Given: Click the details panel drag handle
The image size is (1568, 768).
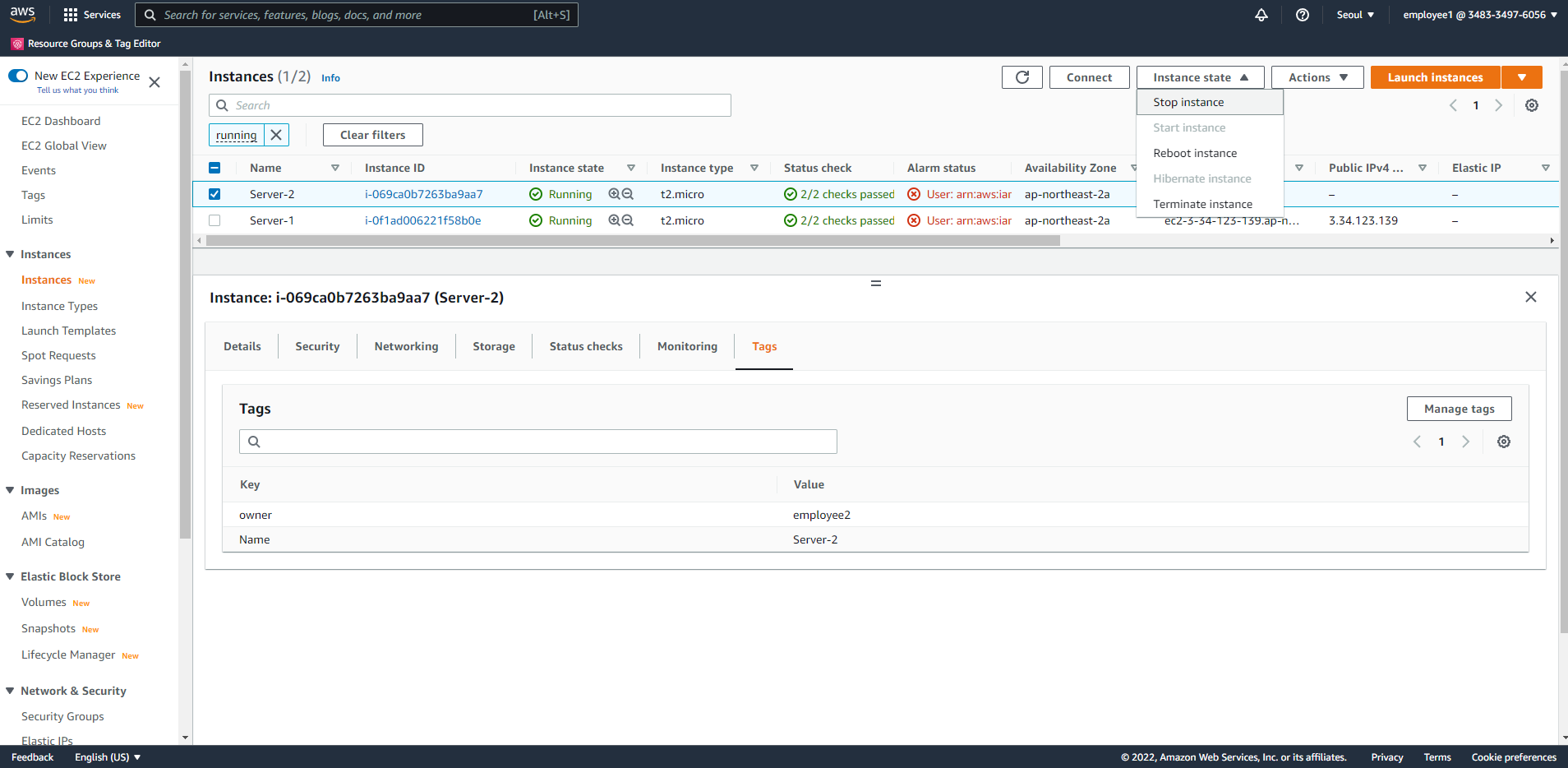Looking at the screenshot, I should pyautogui.click(x=876, y=283).
